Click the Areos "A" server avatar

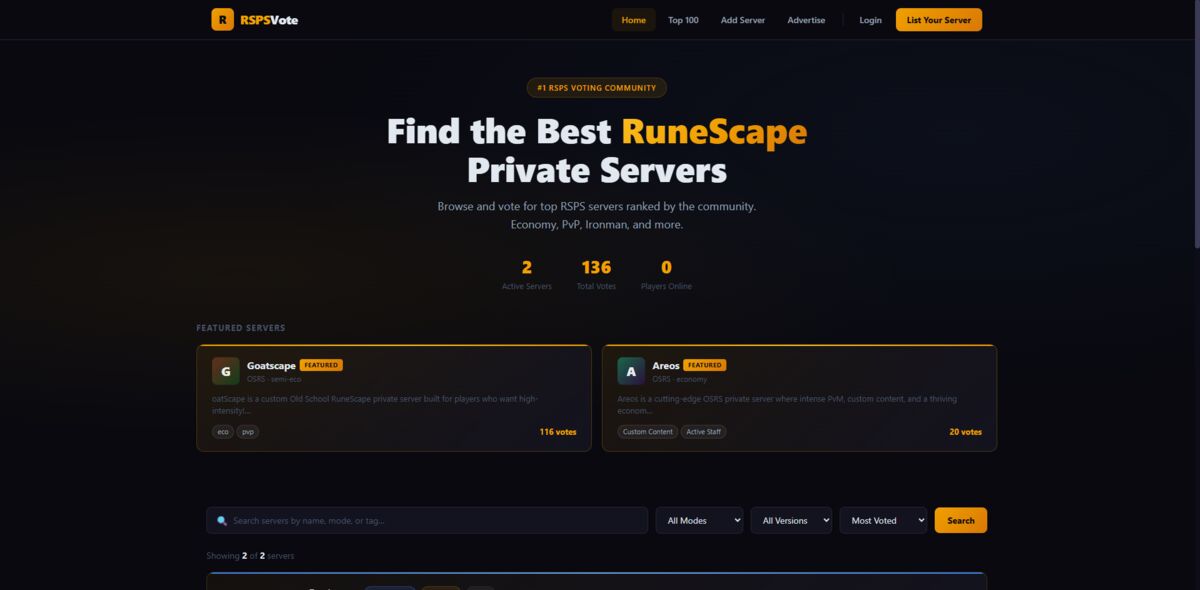point(630,371)
